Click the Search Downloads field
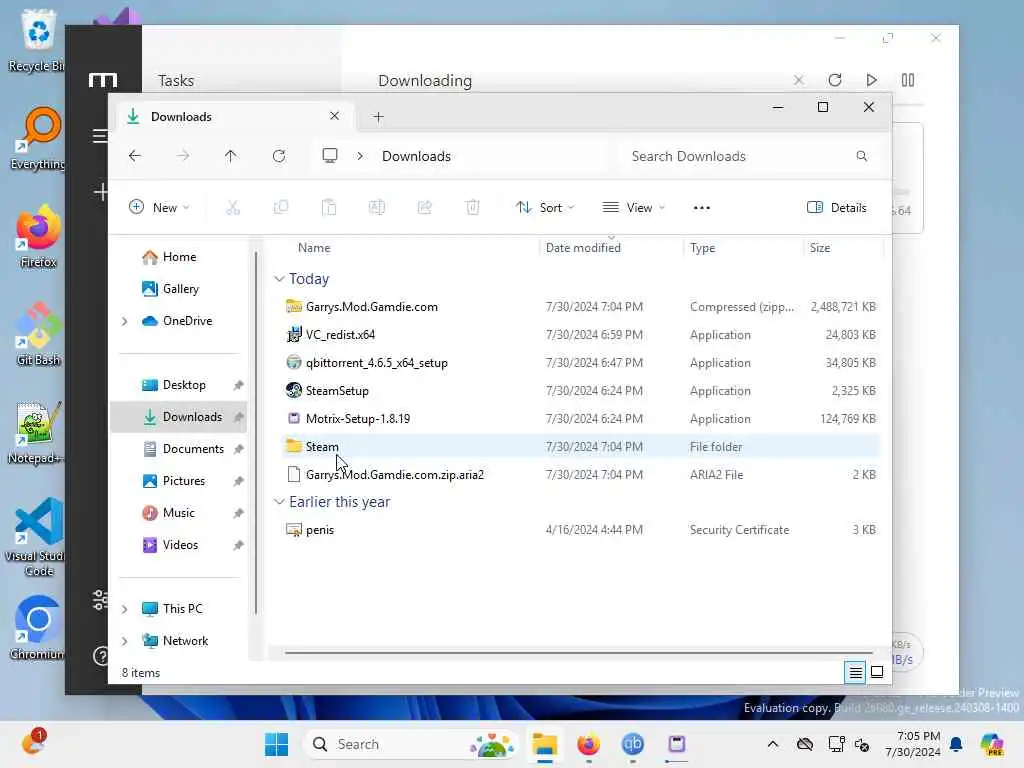This screenshot has width=1024, height=768. coord(748,156)
